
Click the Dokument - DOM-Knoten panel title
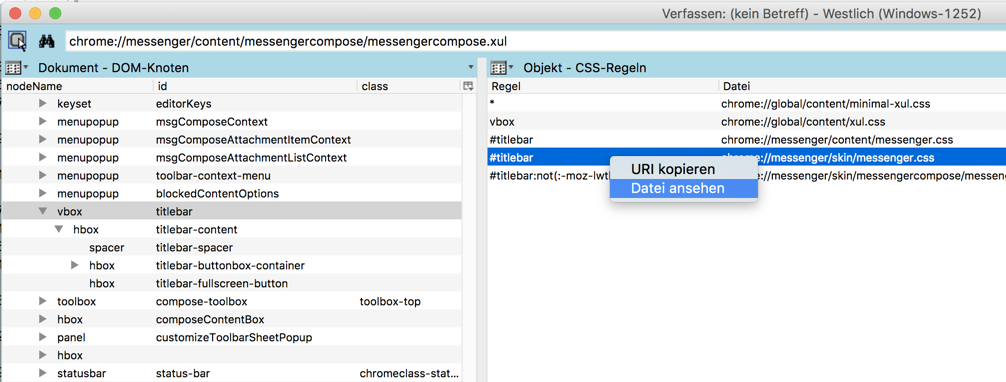114,67
